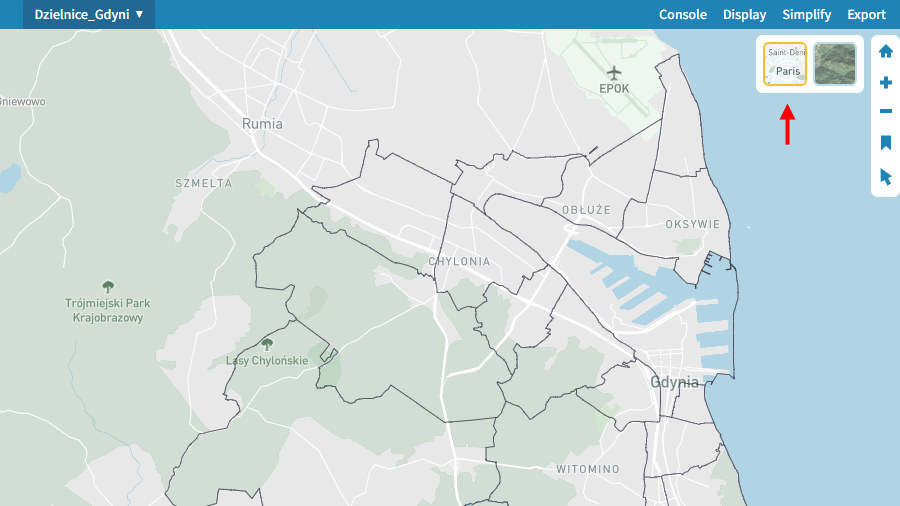Open the Console menu
Image resolution: width=900 pixels, height=506 pixels.
[x=683, y=15]
